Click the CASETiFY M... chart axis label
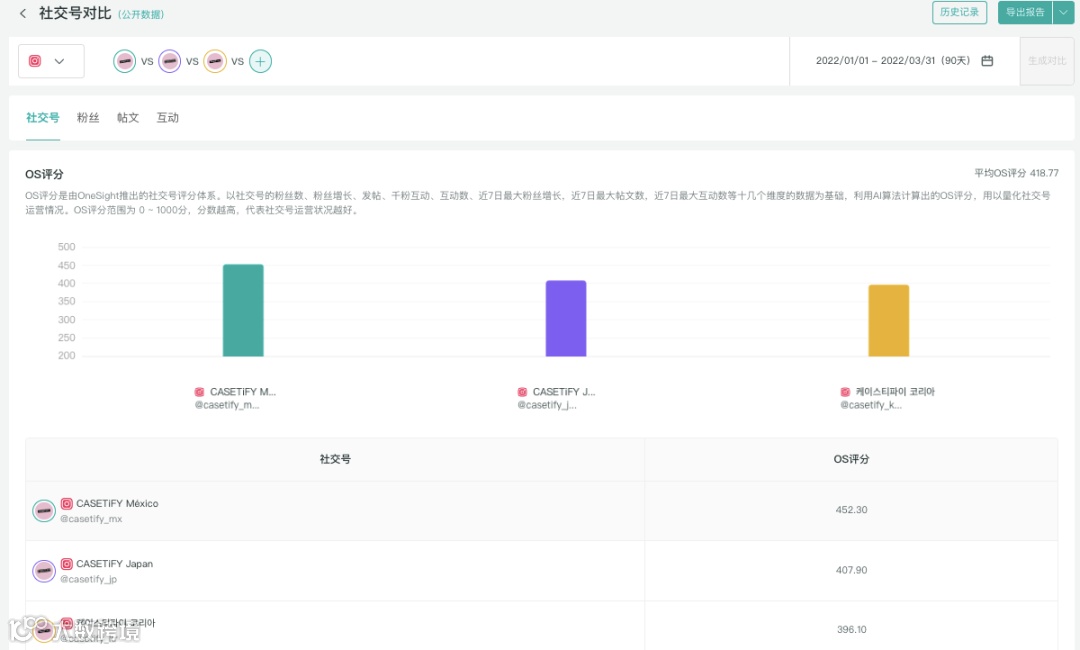Screen dimensions: 1080x650 (242, 392)
